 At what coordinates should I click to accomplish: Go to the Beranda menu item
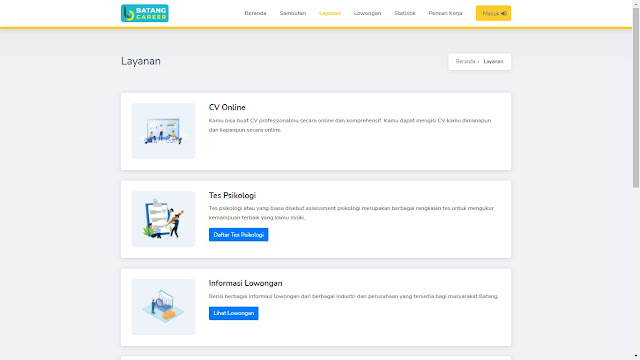click(255, 13)
